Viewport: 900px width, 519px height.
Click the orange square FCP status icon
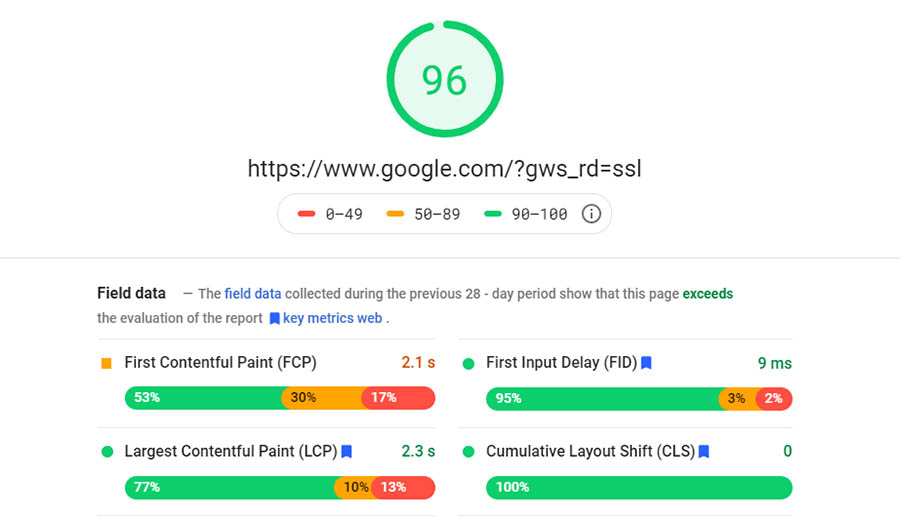(107, 363)
